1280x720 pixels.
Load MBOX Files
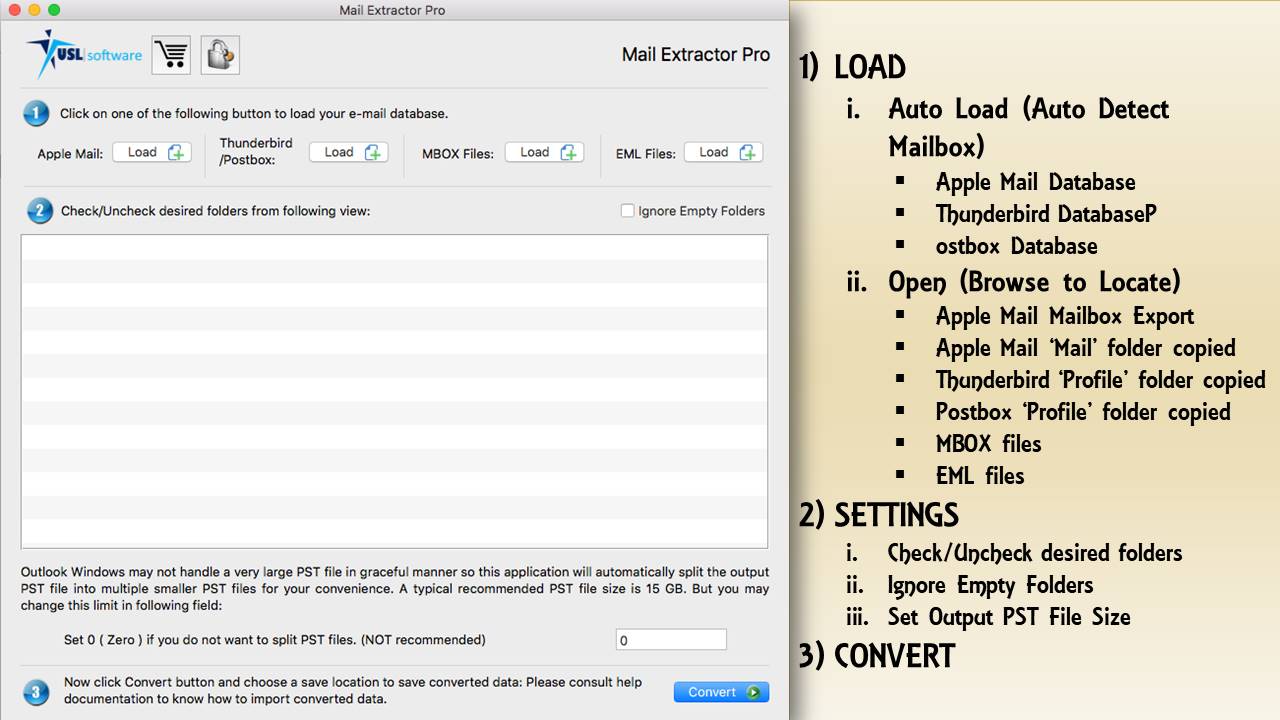[545, 152]
